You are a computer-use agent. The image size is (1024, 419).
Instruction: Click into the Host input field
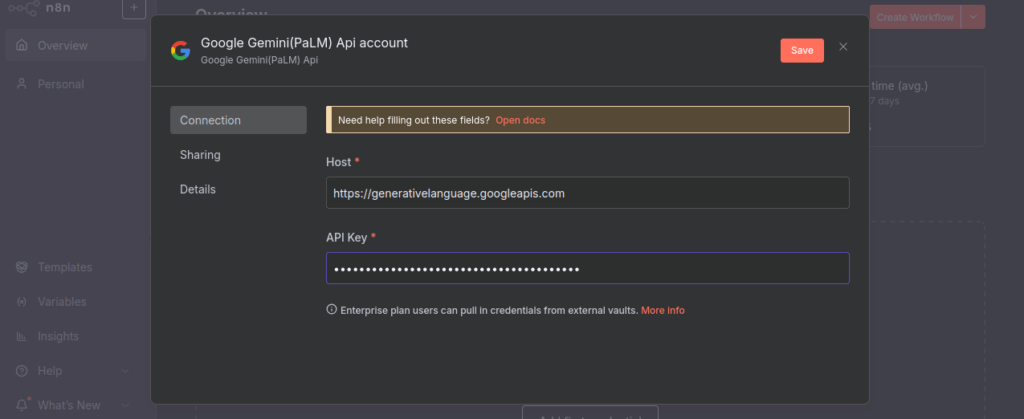click(587, 193)
